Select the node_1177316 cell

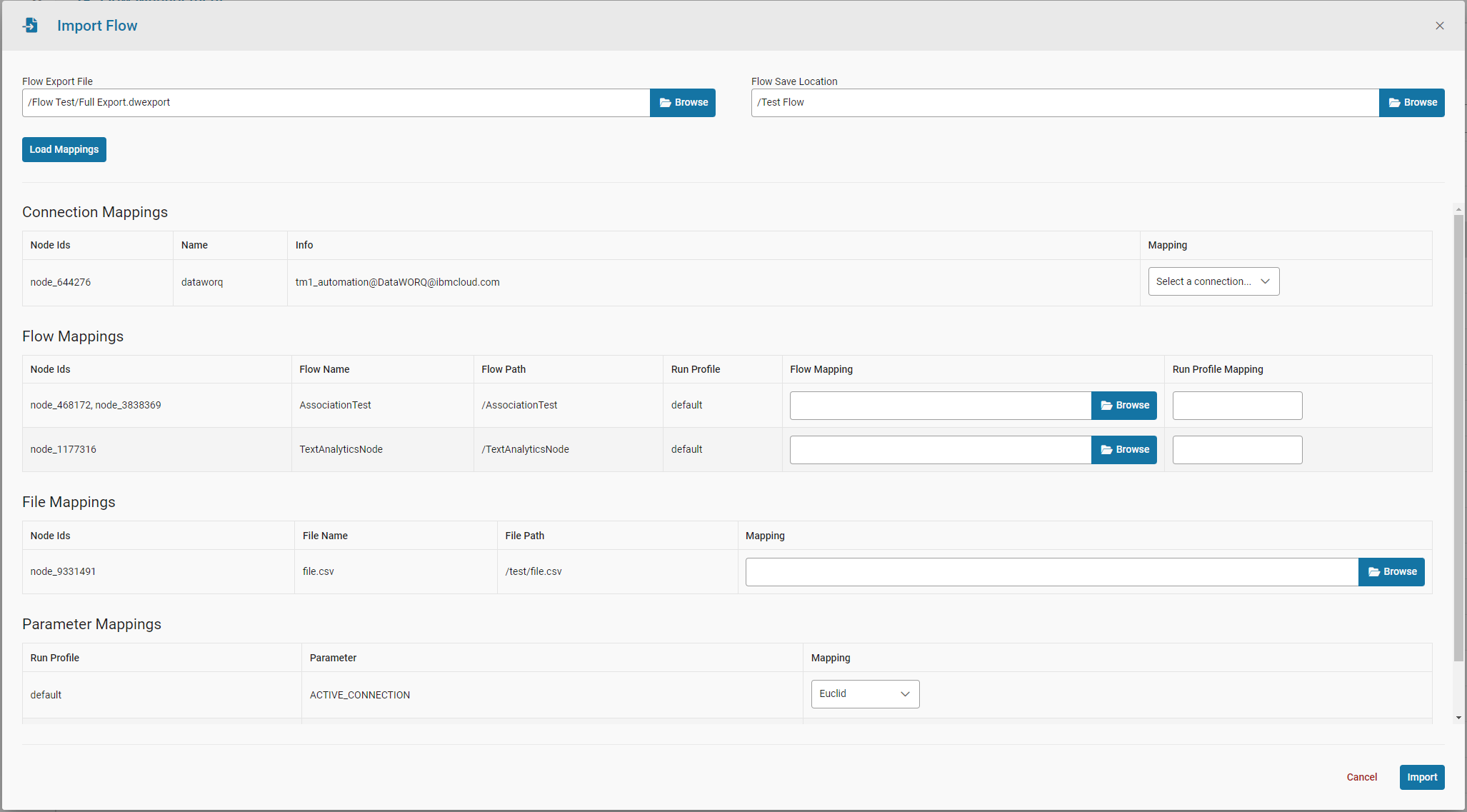(157, 450)
